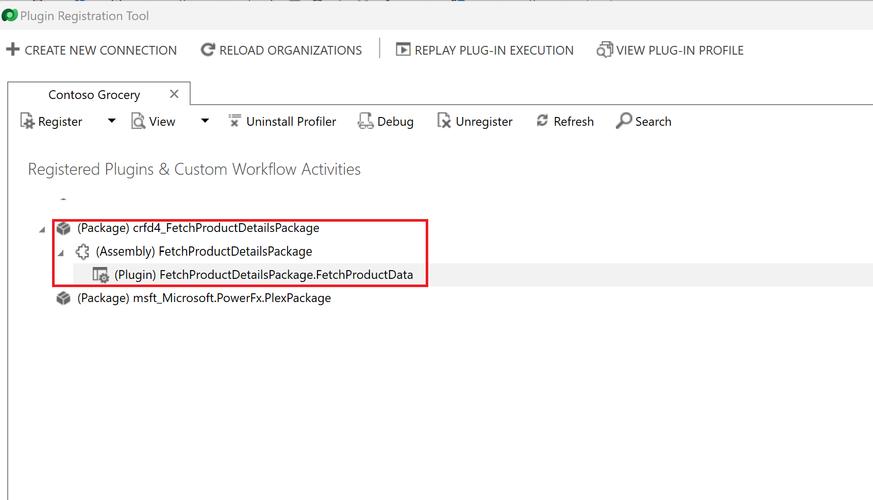Click the Debug button text

pos(395,121)
